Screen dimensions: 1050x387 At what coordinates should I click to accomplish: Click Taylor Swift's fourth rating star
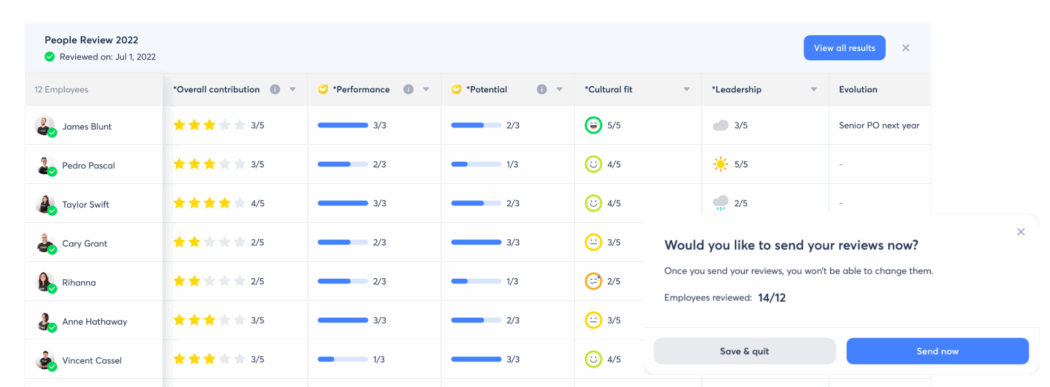pyautogui.click(x=224, y=203)
